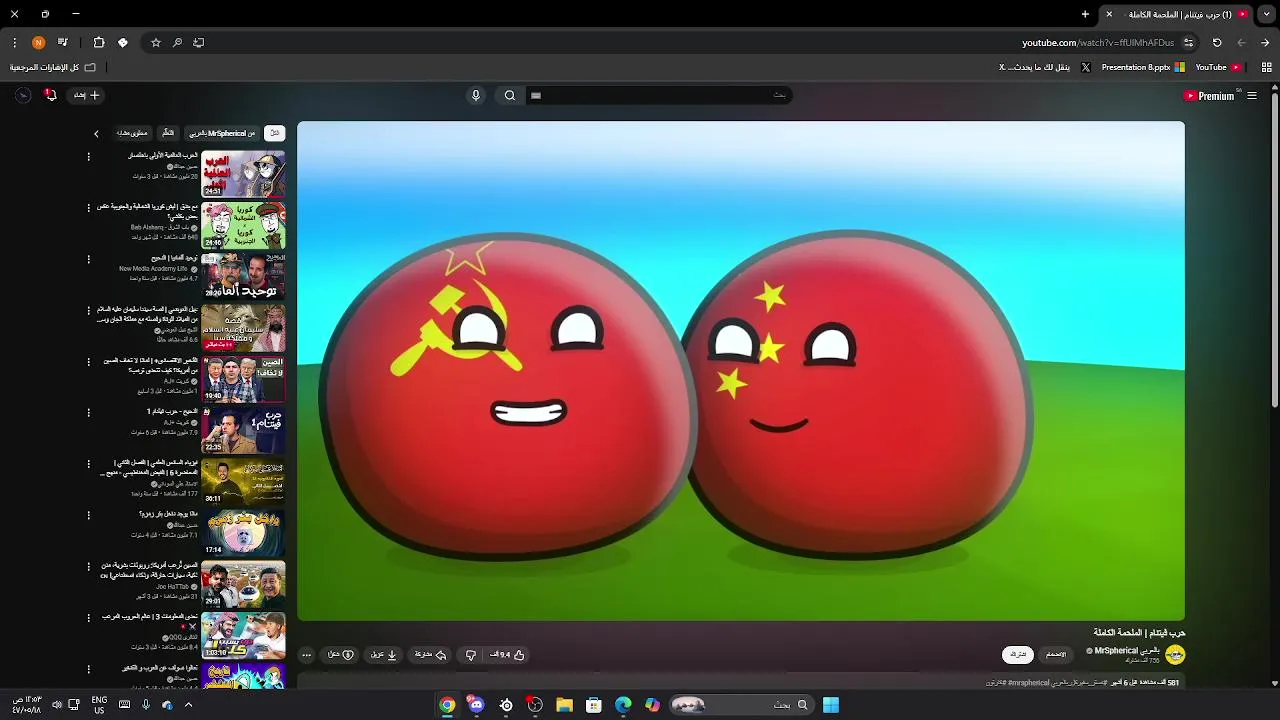Click the Join membership button
This screenshot has width=1280, height=720.
coord(1056,654)
